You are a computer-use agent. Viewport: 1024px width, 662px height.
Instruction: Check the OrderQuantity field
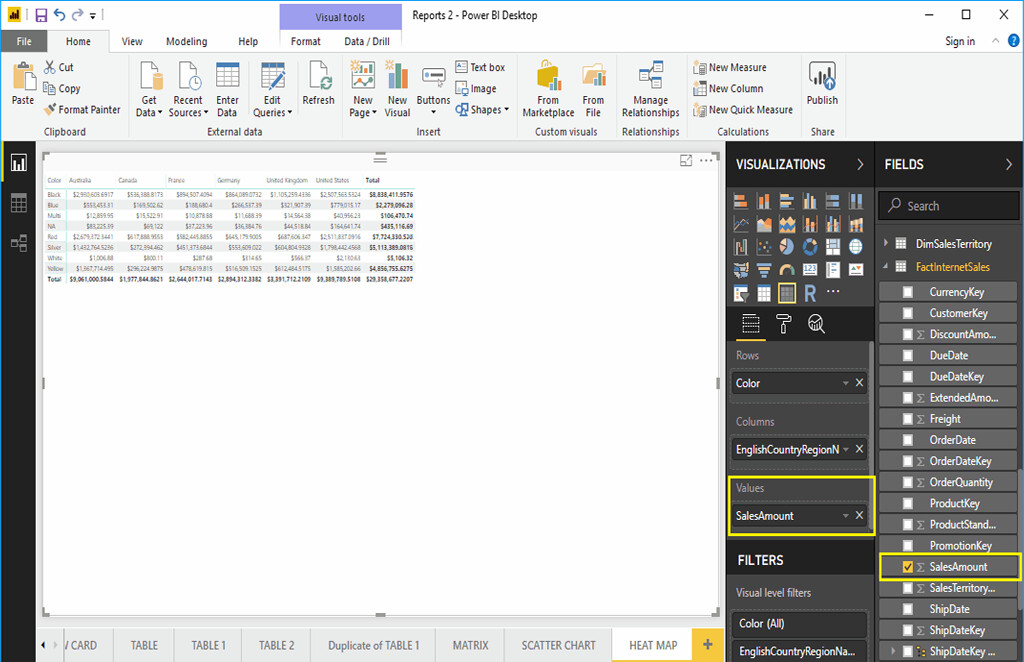point(910,482)
